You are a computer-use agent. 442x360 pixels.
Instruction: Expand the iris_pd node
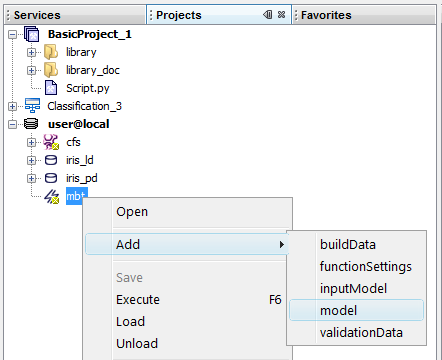31,178
